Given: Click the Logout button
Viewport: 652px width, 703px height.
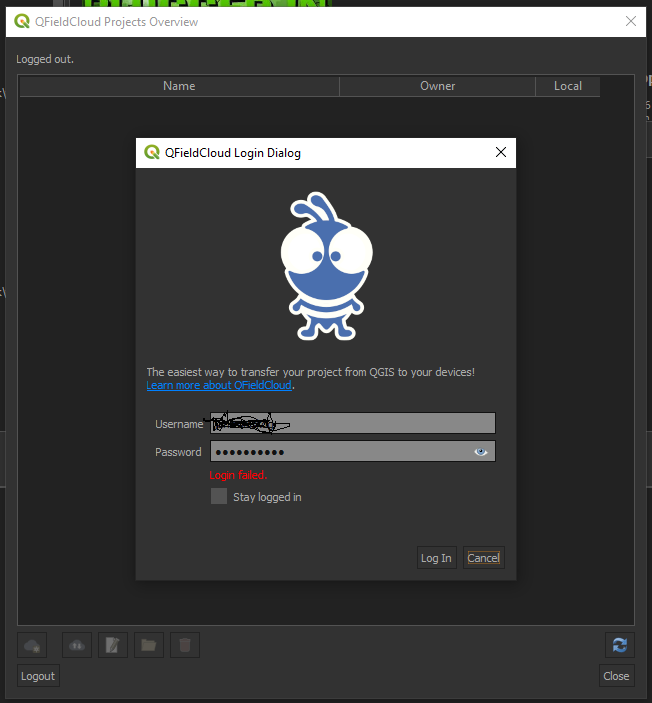Looking at the screenshot, I should 38,676.
